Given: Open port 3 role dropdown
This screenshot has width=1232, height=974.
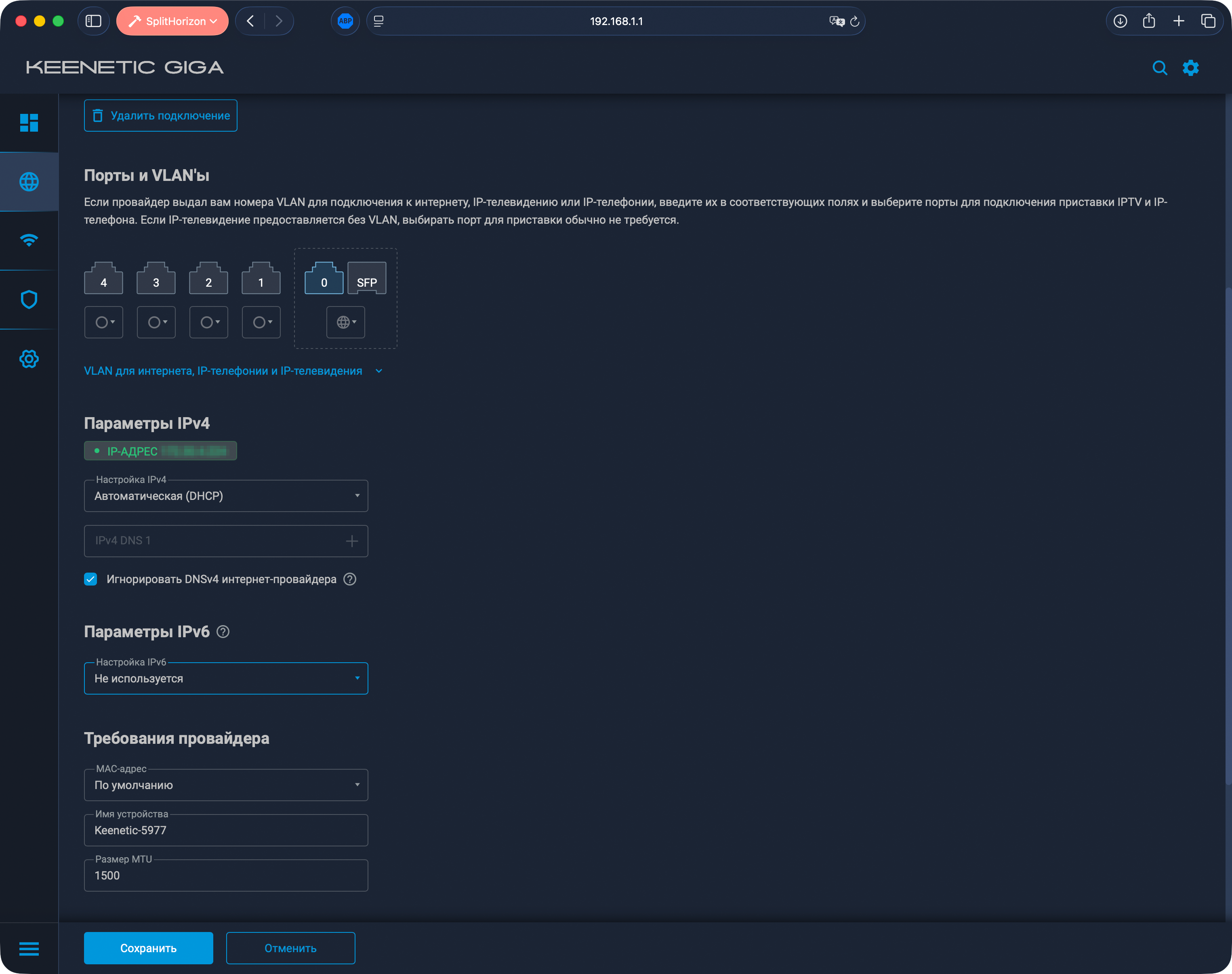Looking at the screenshot, I should pos(156,322).
